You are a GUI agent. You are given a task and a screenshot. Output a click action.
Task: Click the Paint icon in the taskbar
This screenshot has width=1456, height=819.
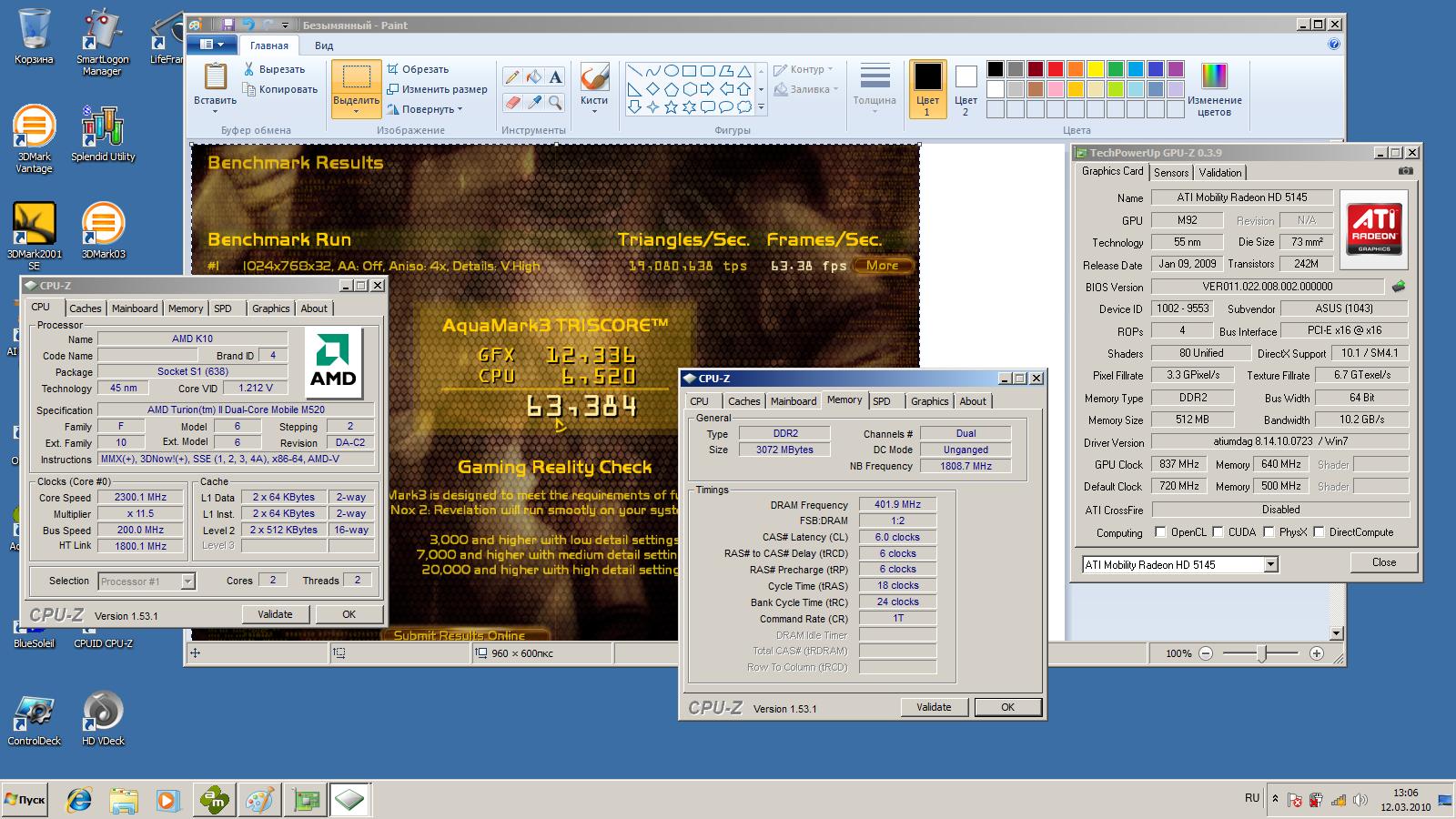click(x=259, y=800)
